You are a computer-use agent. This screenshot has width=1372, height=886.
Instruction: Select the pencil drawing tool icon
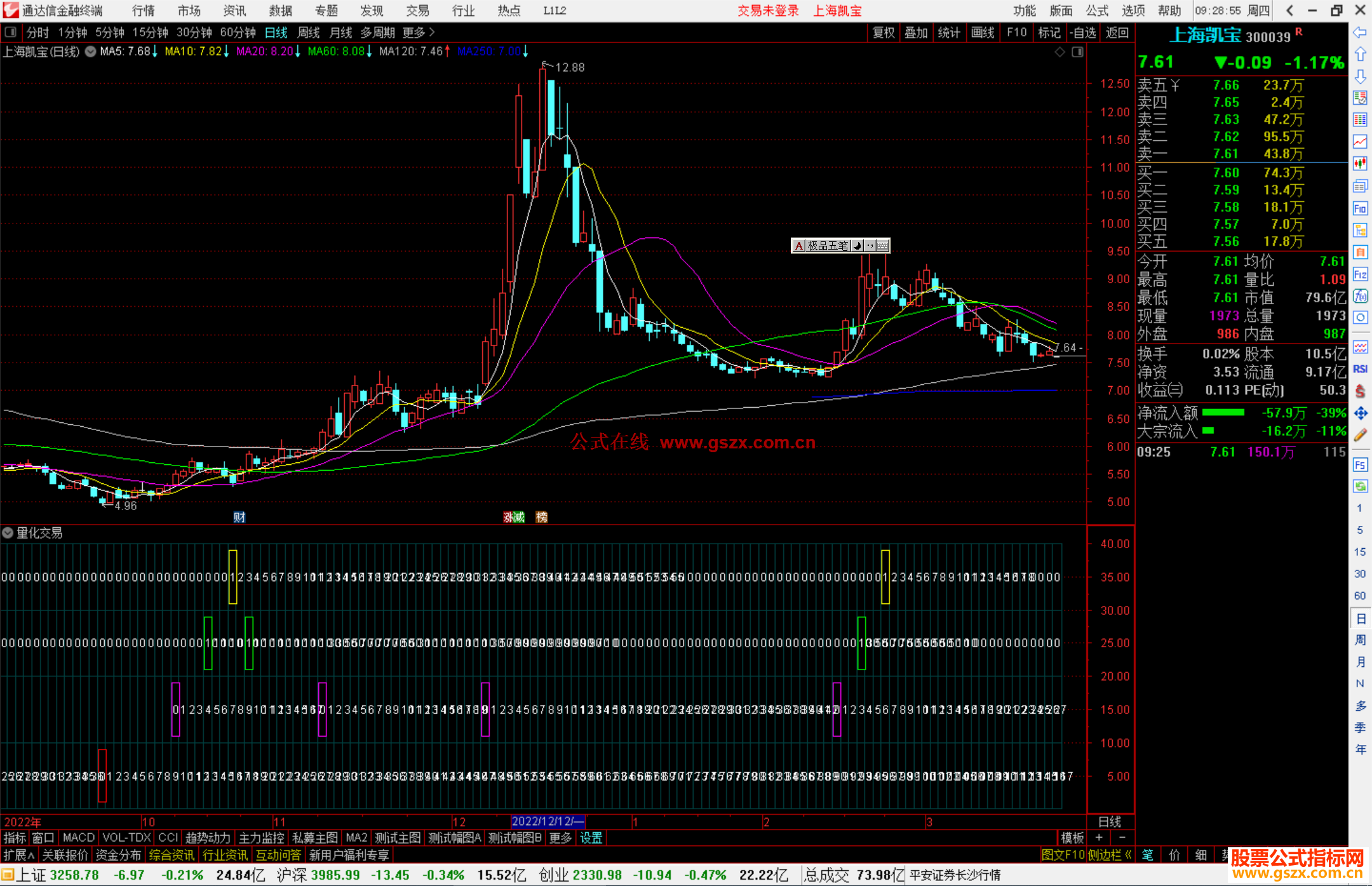(1360, 435)
